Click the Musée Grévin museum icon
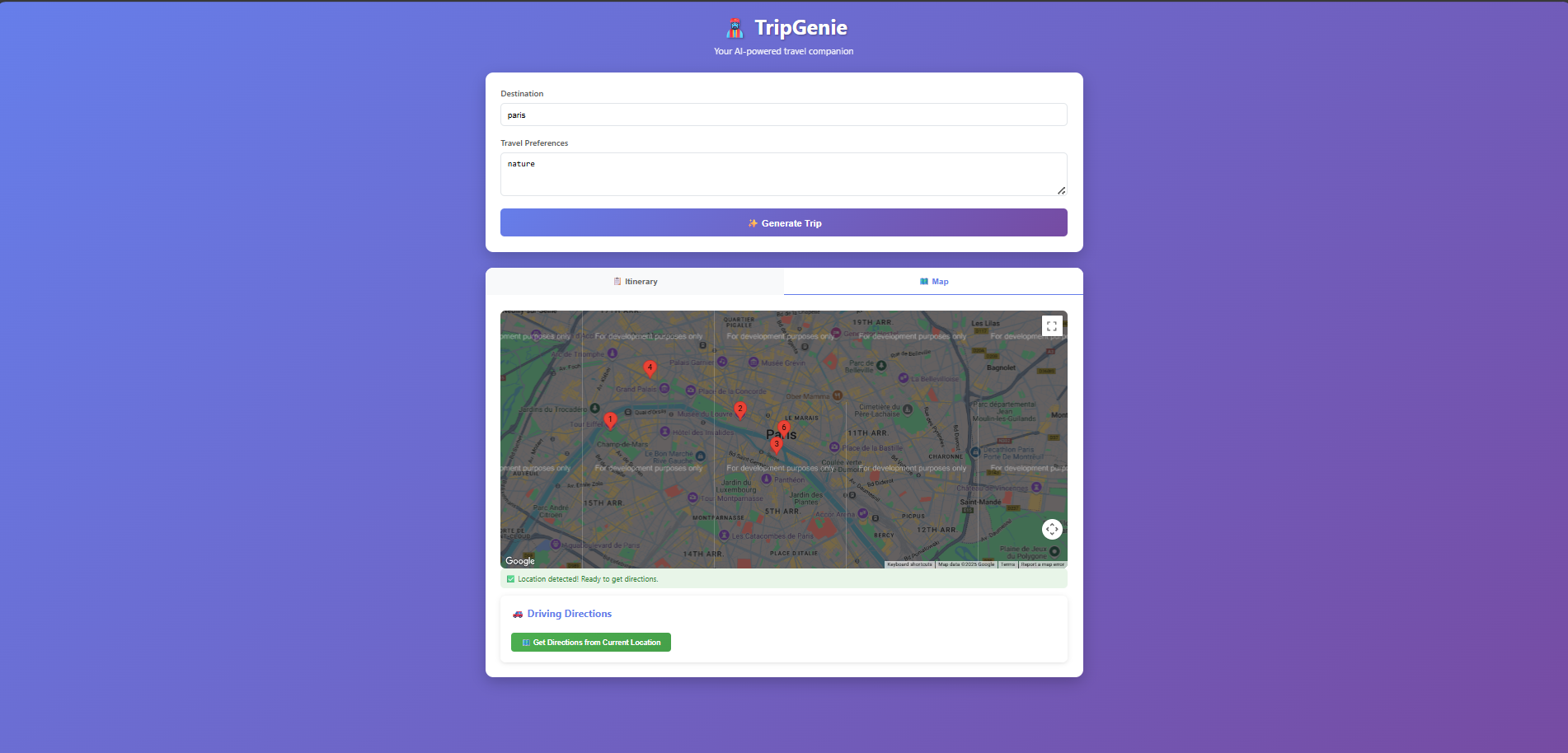The image size is (1568, 753). coord(753,362)
